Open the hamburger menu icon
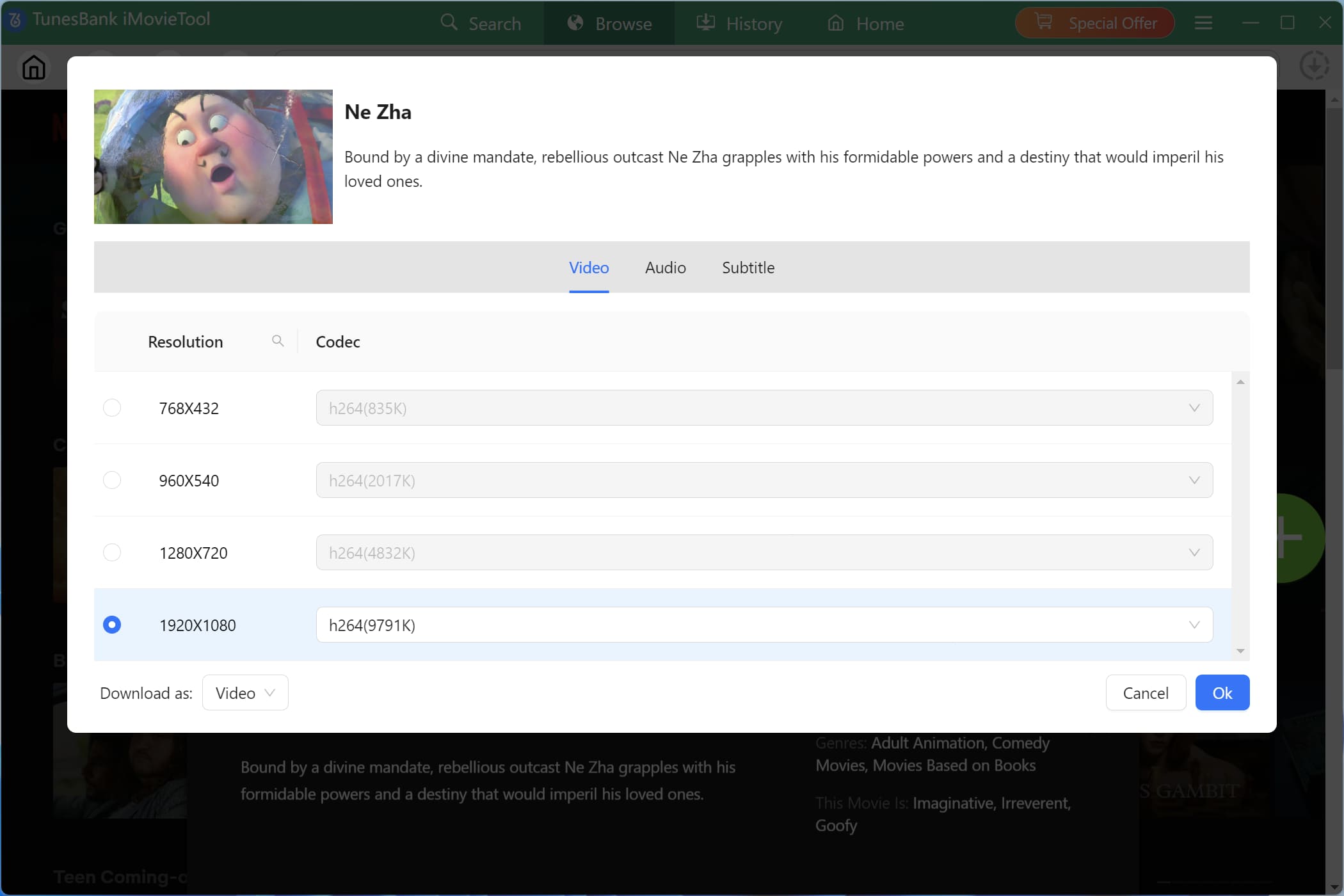 coord(1203,24)
